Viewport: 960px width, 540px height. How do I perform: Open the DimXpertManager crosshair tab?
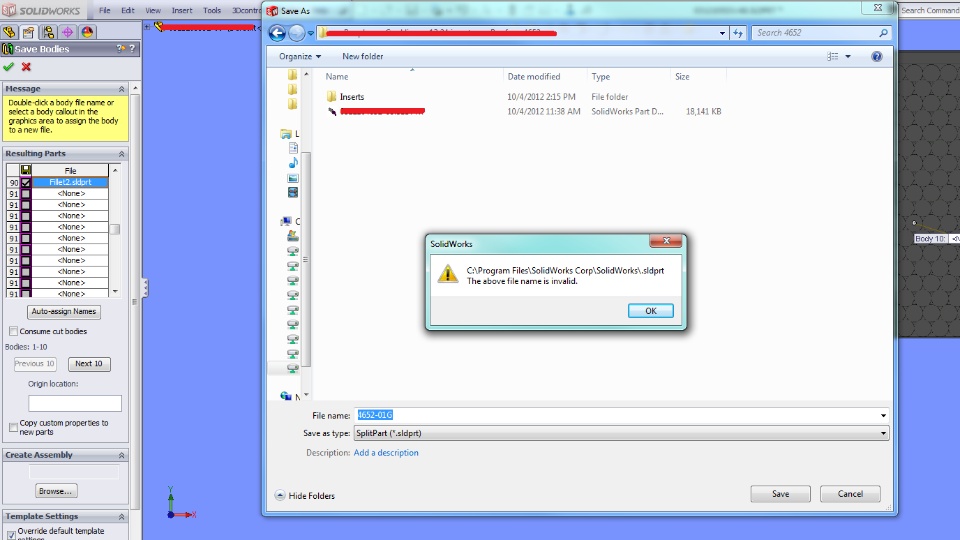coord(67,32)
